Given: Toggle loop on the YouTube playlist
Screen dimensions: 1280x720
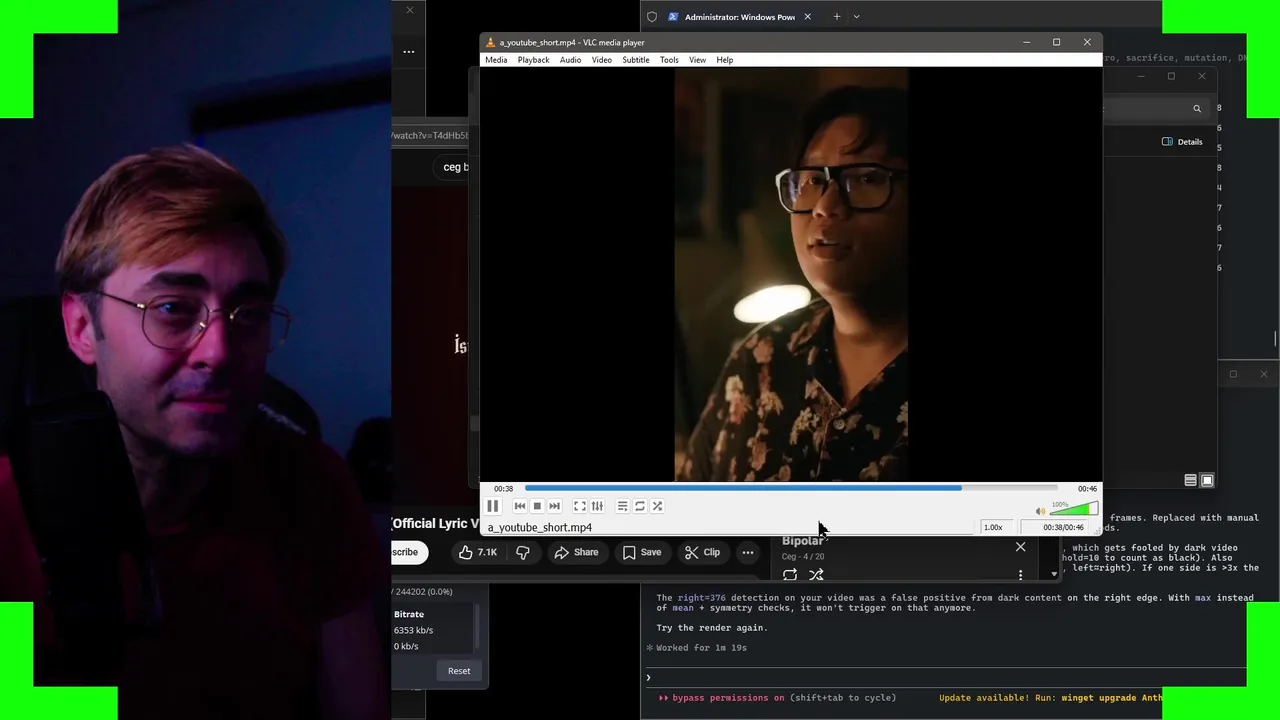Looking at the screenshot, I should pos(790,574).
